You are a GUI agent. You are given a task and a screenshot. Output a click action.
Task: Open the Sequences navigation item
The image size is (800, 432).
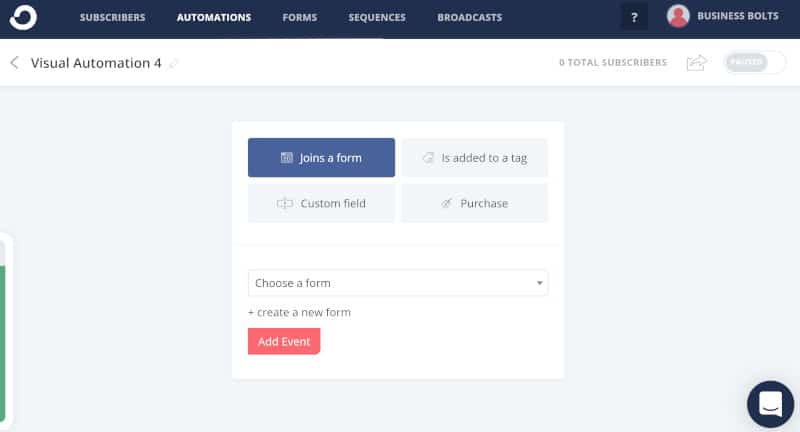377,17
